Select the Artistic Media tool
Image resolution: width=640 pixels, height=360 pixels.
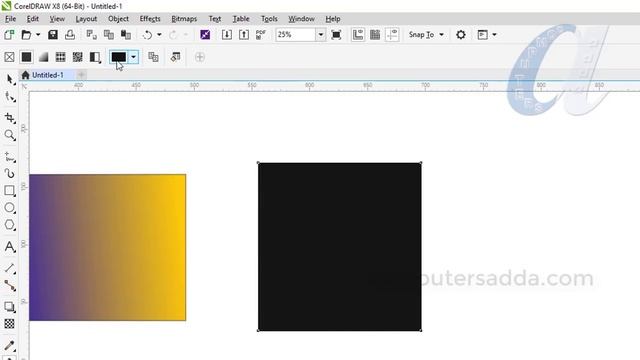[x=10, y=174]
